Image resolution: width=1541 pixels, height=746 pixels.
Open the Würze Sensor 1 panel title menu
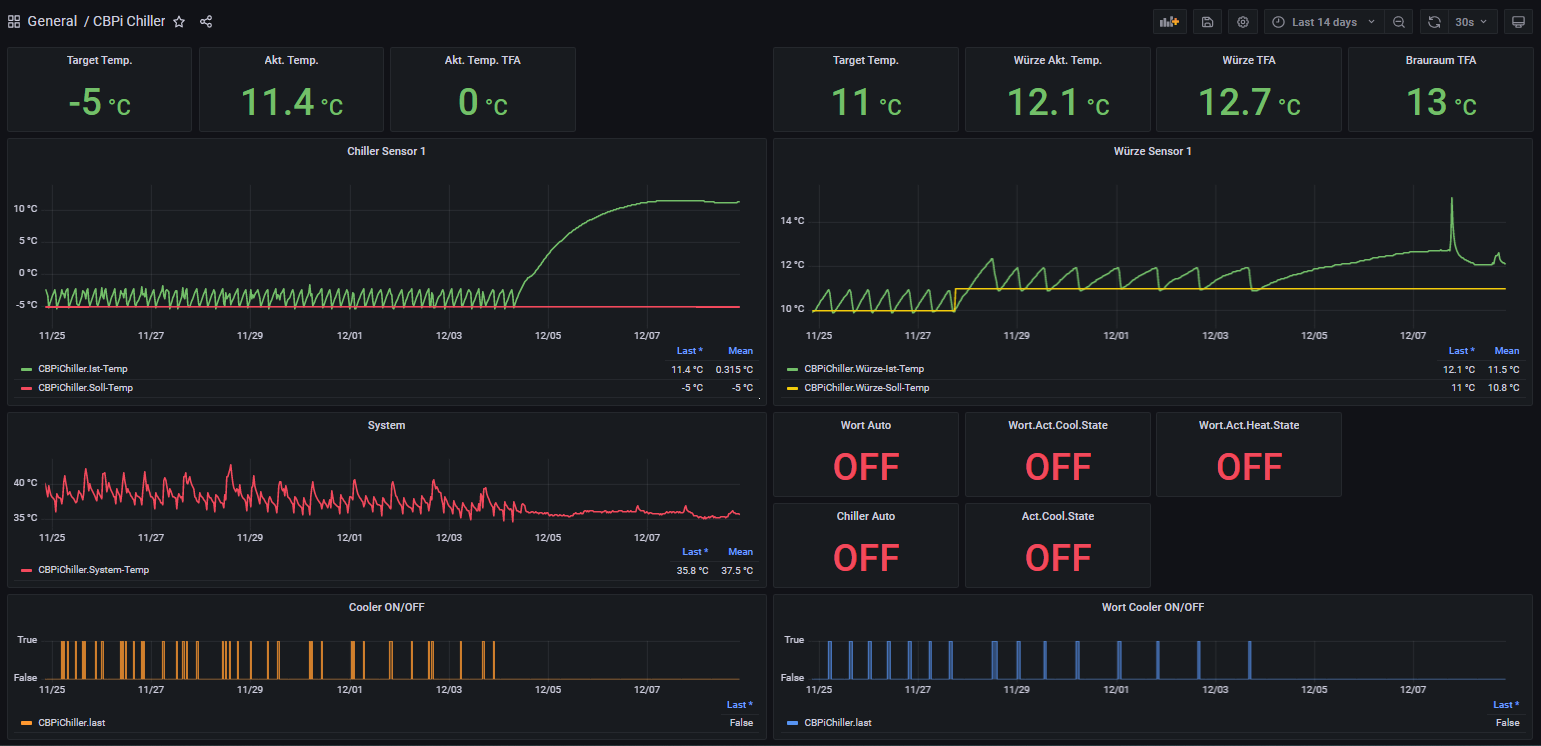coord(1152,151)
